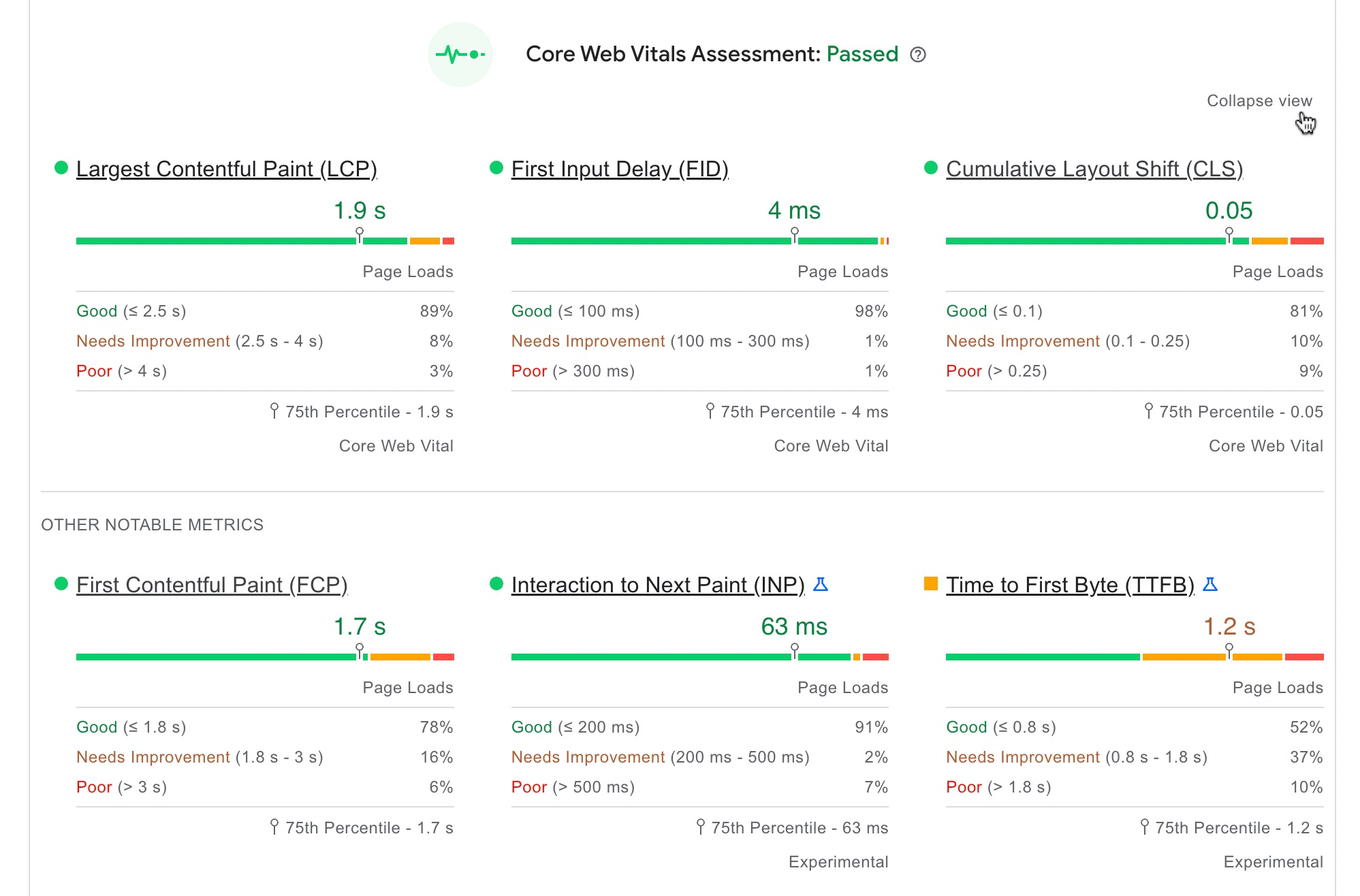The width and height of the screenshot is (1360, 896).
Task: Click the orange status square beside TTFB
Action: [x=930, y=583]
